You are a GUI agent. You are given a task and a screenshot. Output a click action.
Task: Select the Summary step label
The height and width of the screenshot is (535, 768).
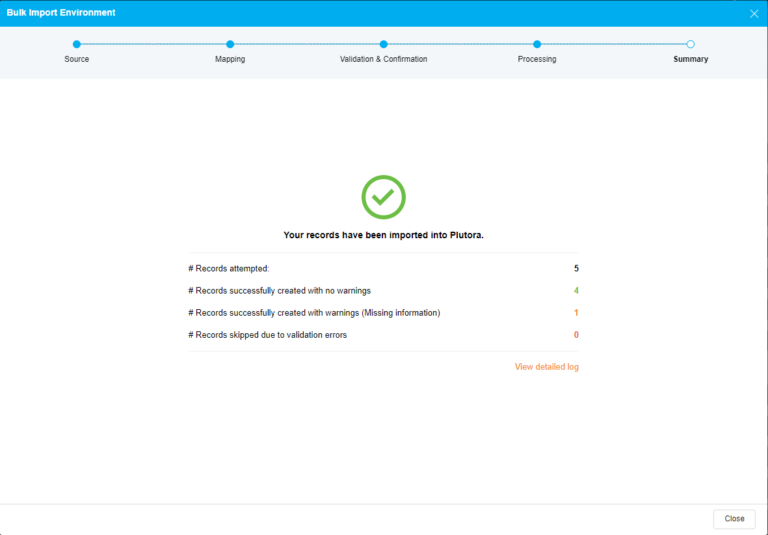[690, 59]
